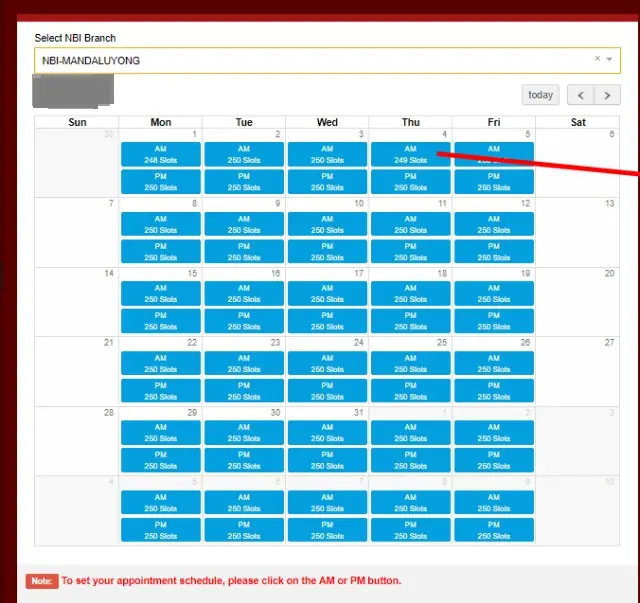
Task: Choose the AM slot on Friday the 12th
Action: coord(494,224)
